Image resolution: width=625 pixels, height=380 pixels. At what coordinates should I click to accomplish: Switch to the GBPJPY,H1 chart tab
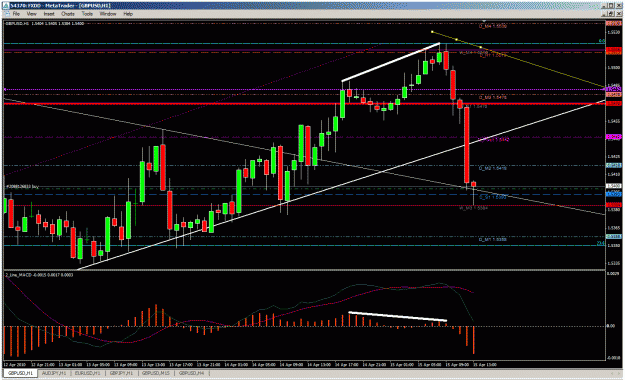[122, 373]
